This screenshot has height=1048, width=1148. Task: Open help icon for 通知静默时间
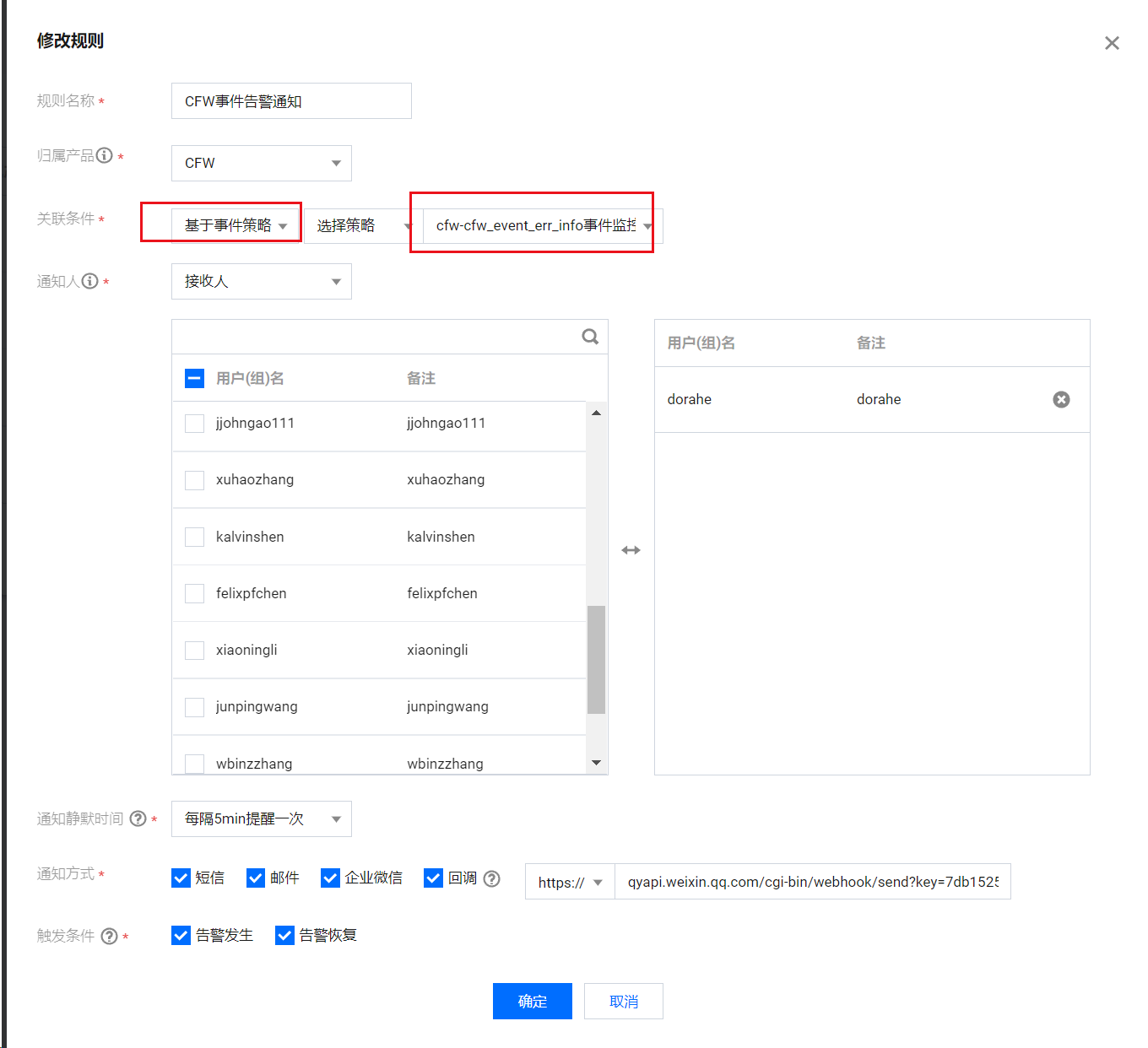coord(138,818)
